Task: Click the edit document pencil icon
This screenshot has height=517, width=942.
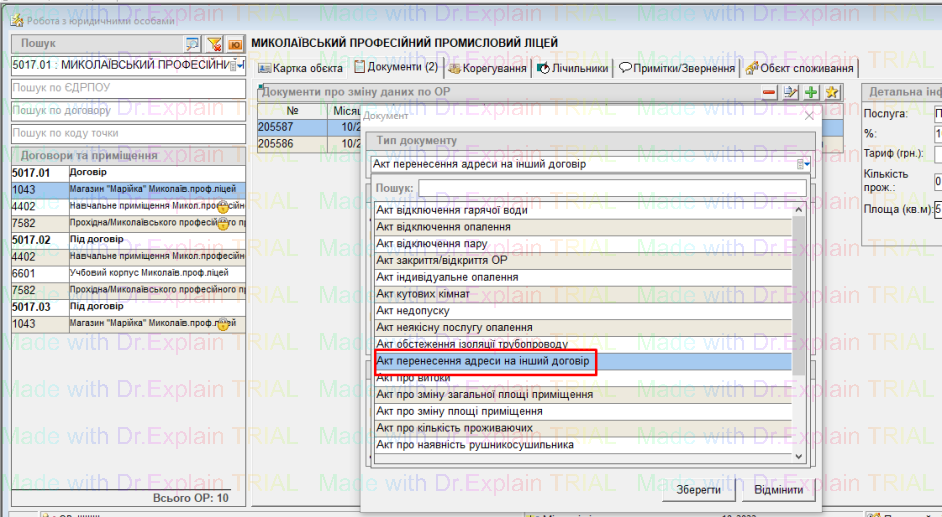Action: (790, 92)
